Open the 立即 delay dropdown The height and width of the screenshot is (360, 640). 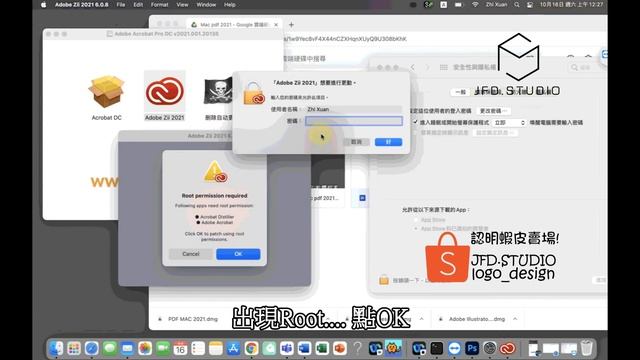tap(509, 122)
